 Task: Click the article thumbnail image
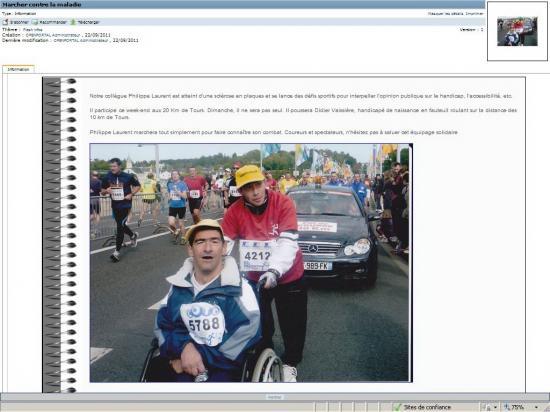517,31
